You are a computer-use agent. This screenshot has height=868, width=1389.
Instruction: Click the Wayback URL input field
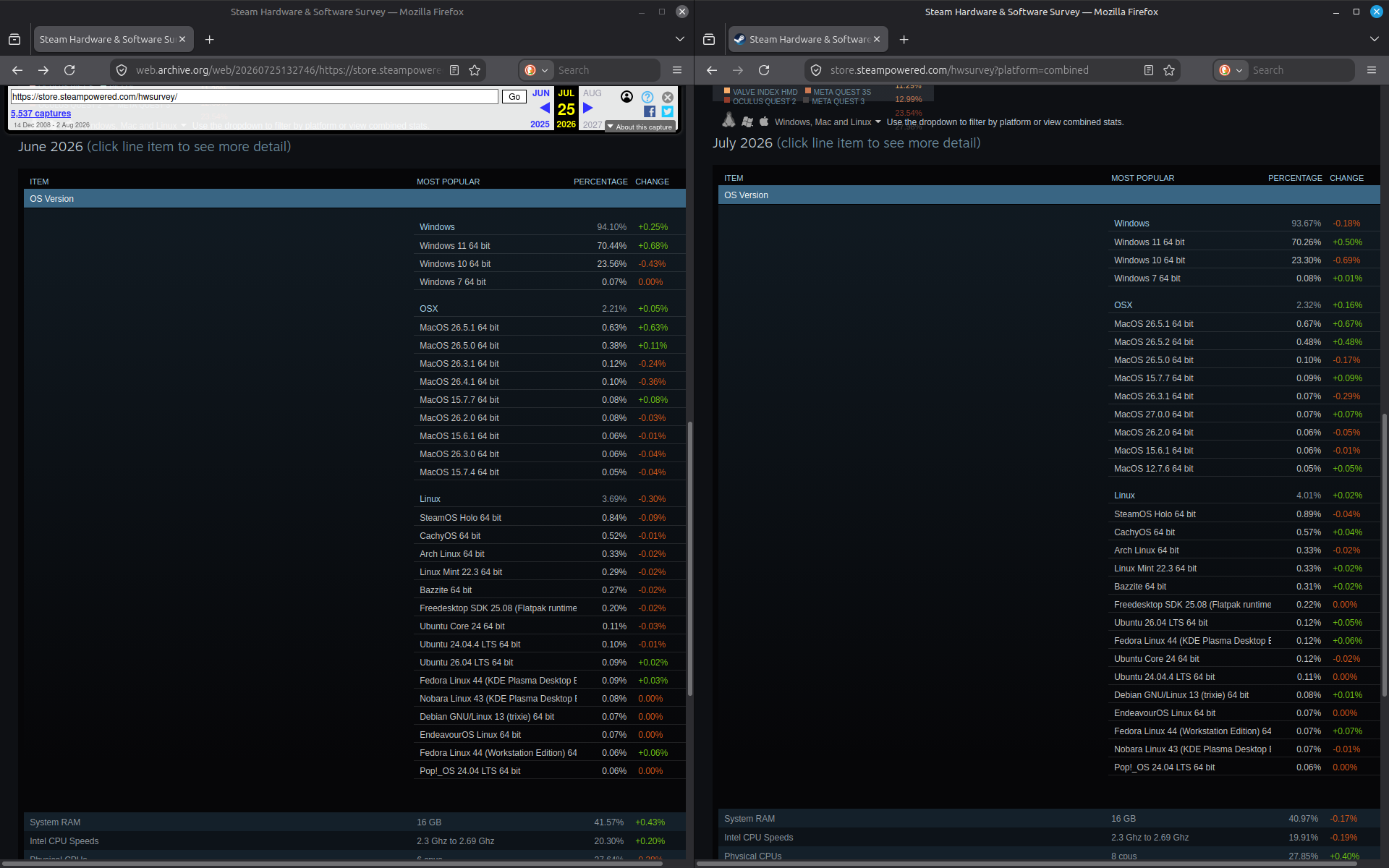[254, 97]
